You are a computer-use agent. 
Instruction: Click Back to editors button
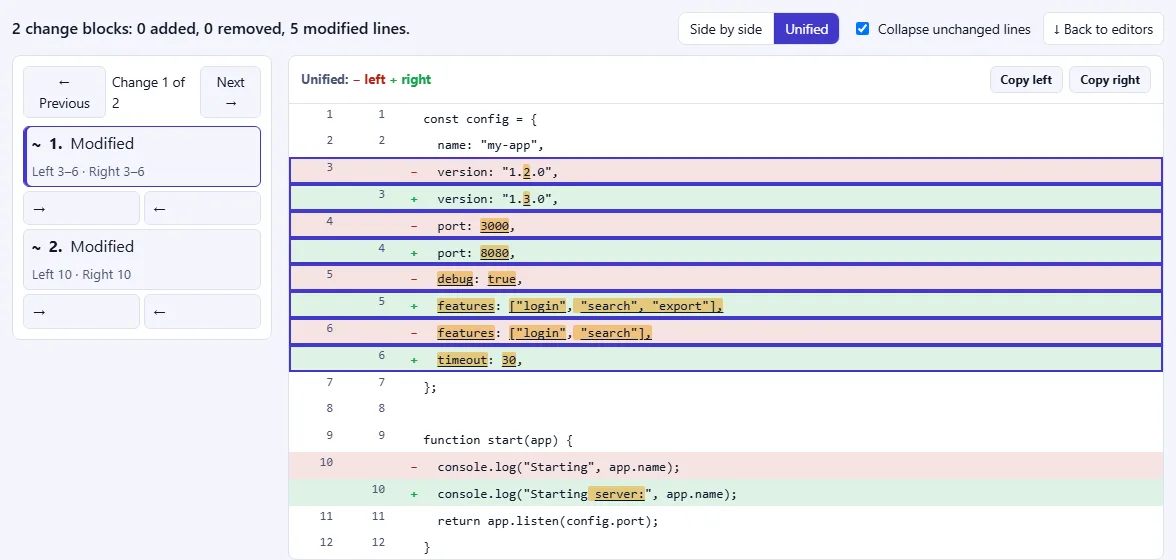pos(1102,29)
